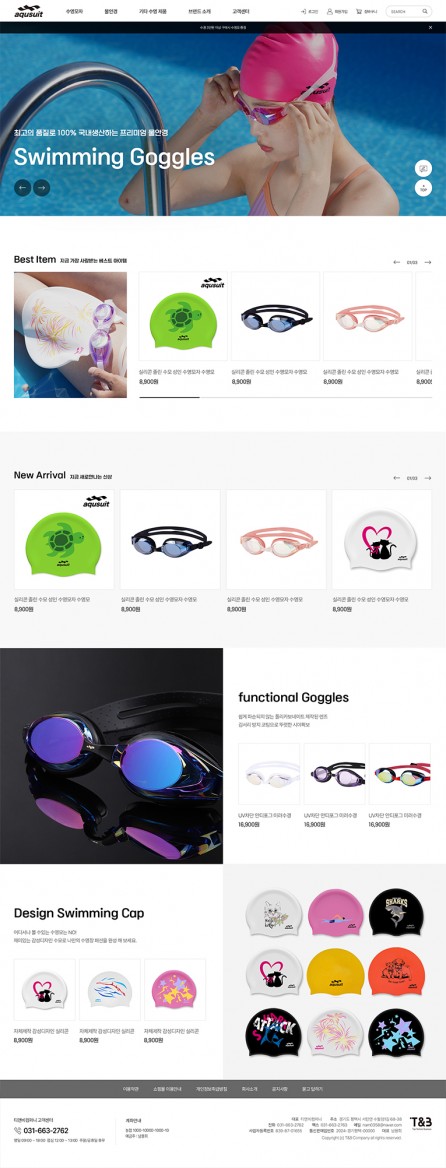Open the 수영모자 menu item
The height and width of the screenshot is (1168, 446).
(x=74, y=12)
